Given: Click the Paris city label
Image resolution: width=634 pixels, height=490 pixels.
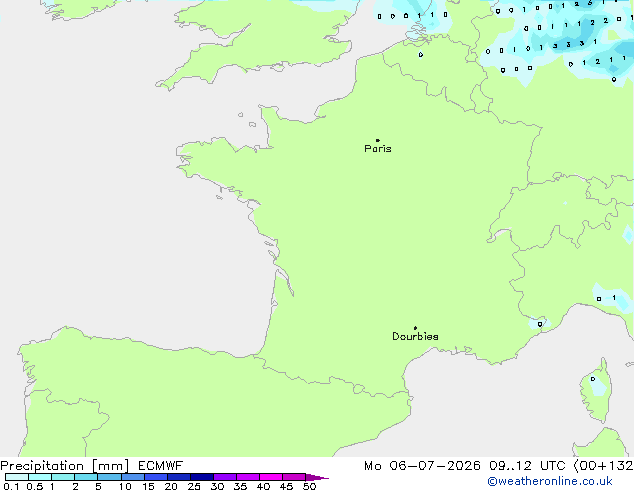Looking at the screenshot, I should (x=378, y=149).
